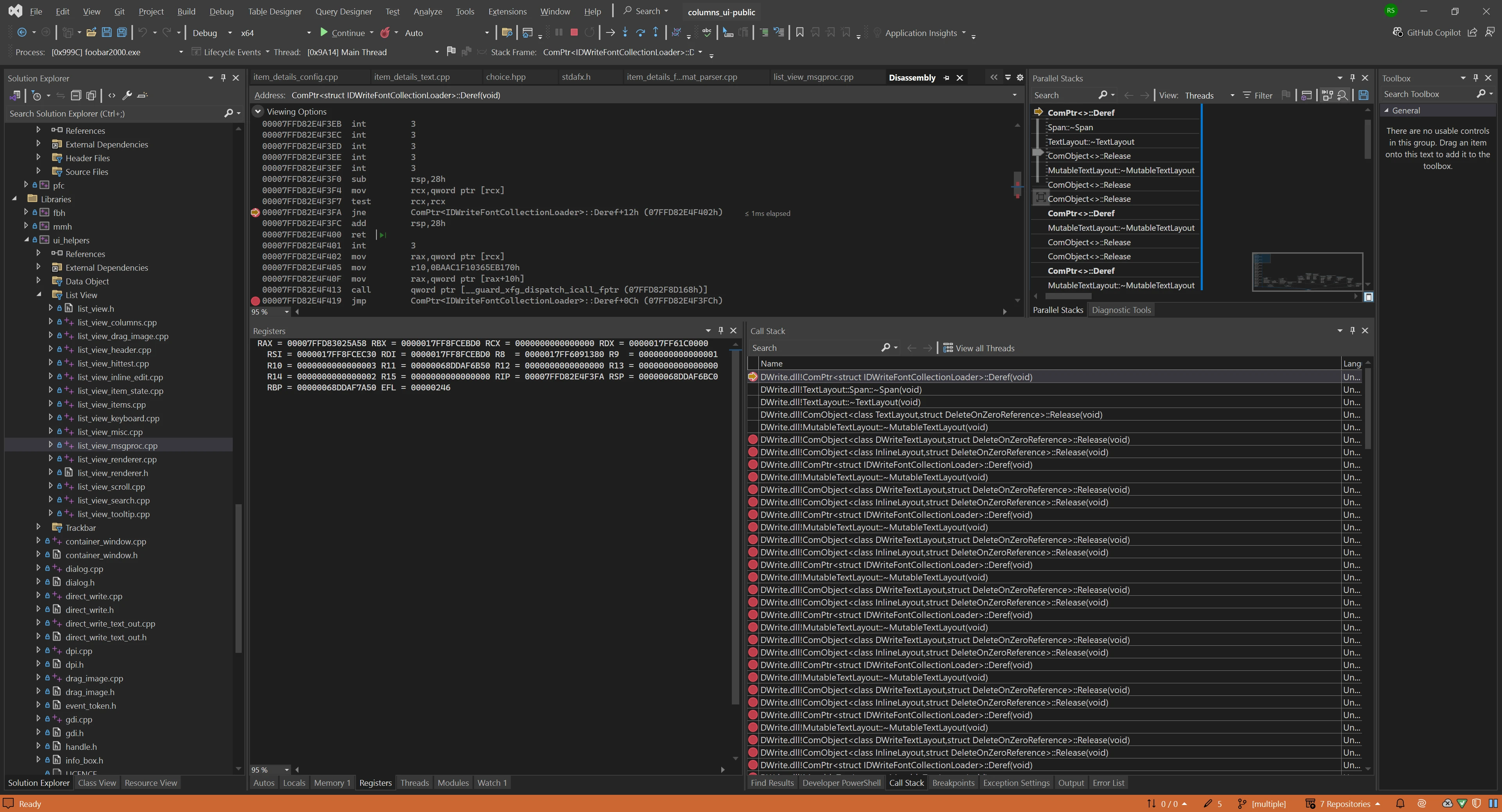Stop debugging with the red square icon
1502x812 pixels.
[x=574, y=32]
